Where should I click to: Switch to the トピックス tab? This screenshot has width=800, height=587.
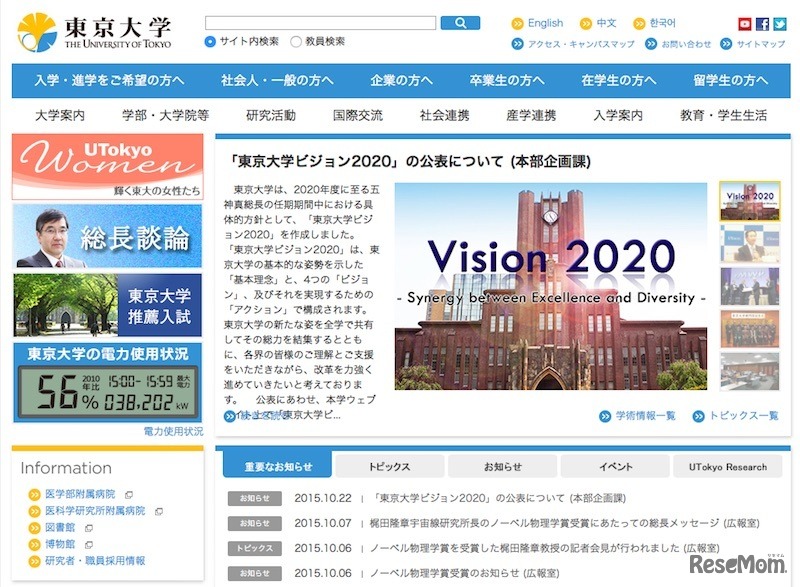point(389,467)
